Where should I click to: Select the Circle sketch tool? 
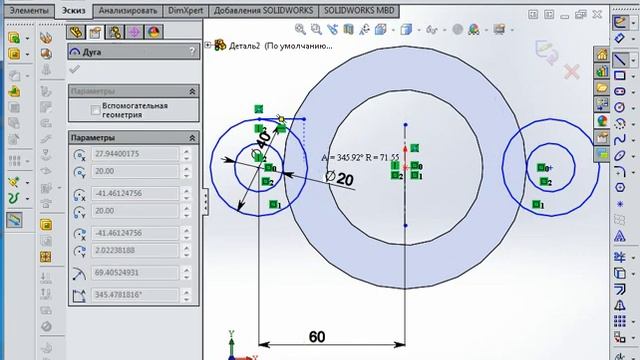click(x=620, y=107)
